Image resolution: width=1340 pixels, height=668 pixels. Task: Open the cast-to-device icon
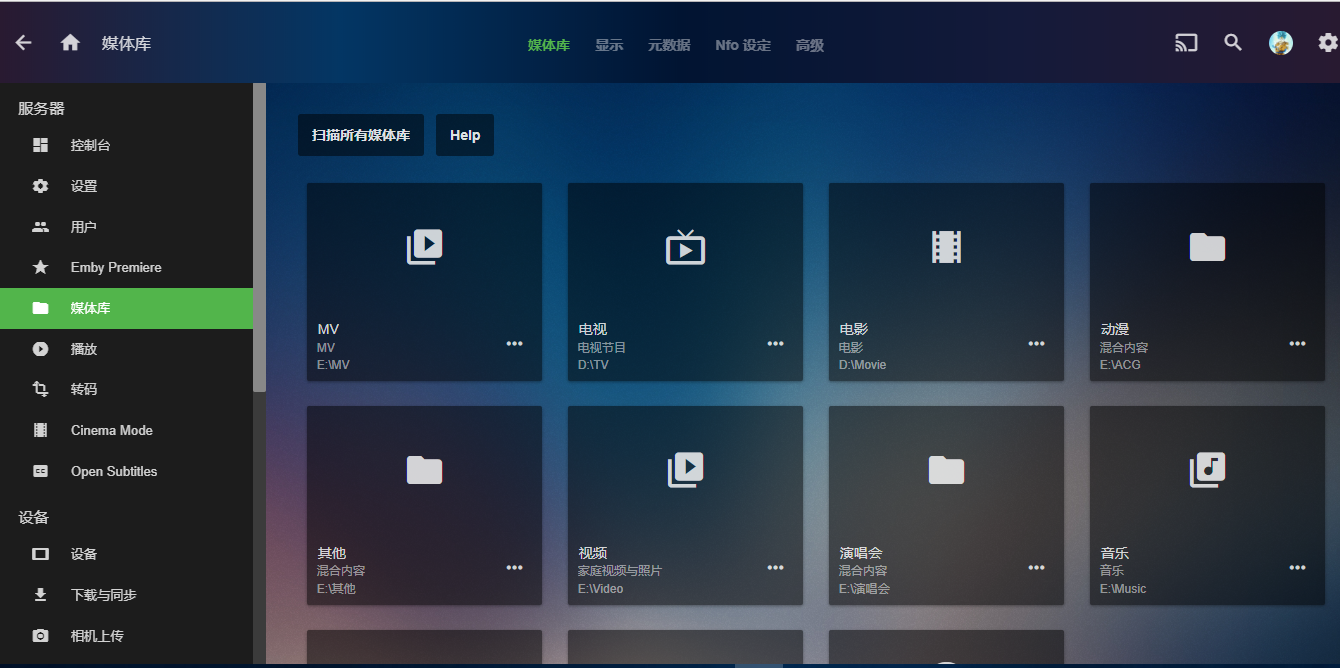(1185, 43)
